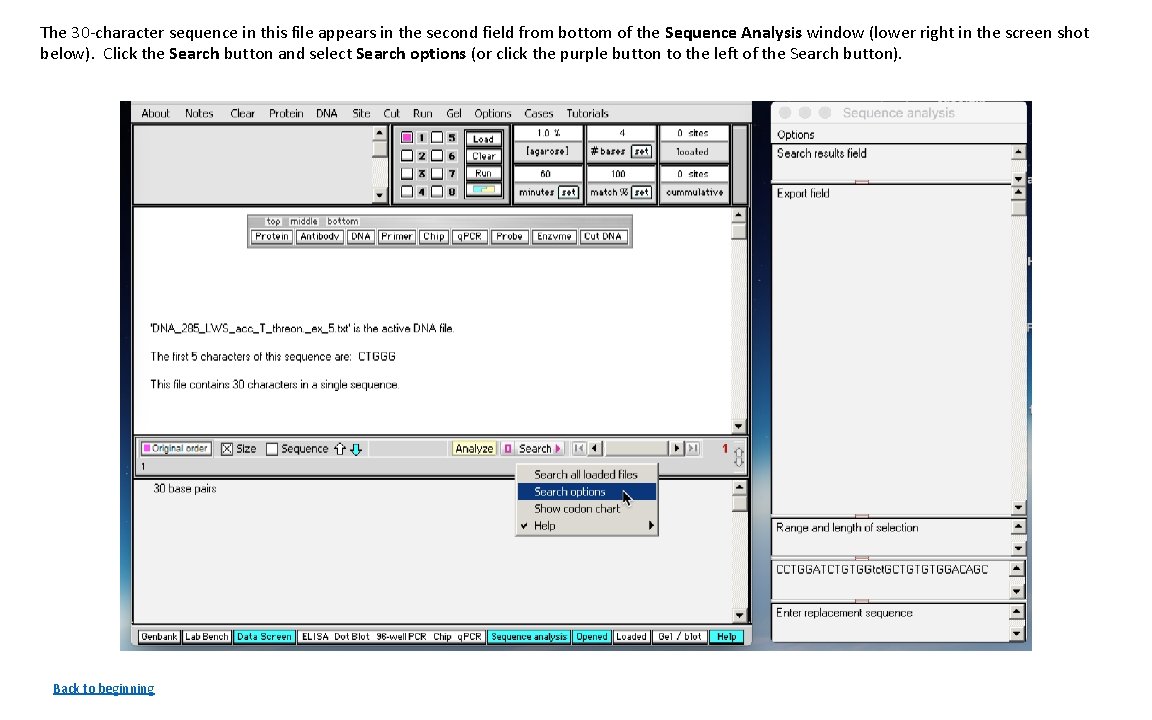Viewport: 1152px width, 720px height.
Task: Click the down-arrow sort icon next to Sequence
Action: 357,449
